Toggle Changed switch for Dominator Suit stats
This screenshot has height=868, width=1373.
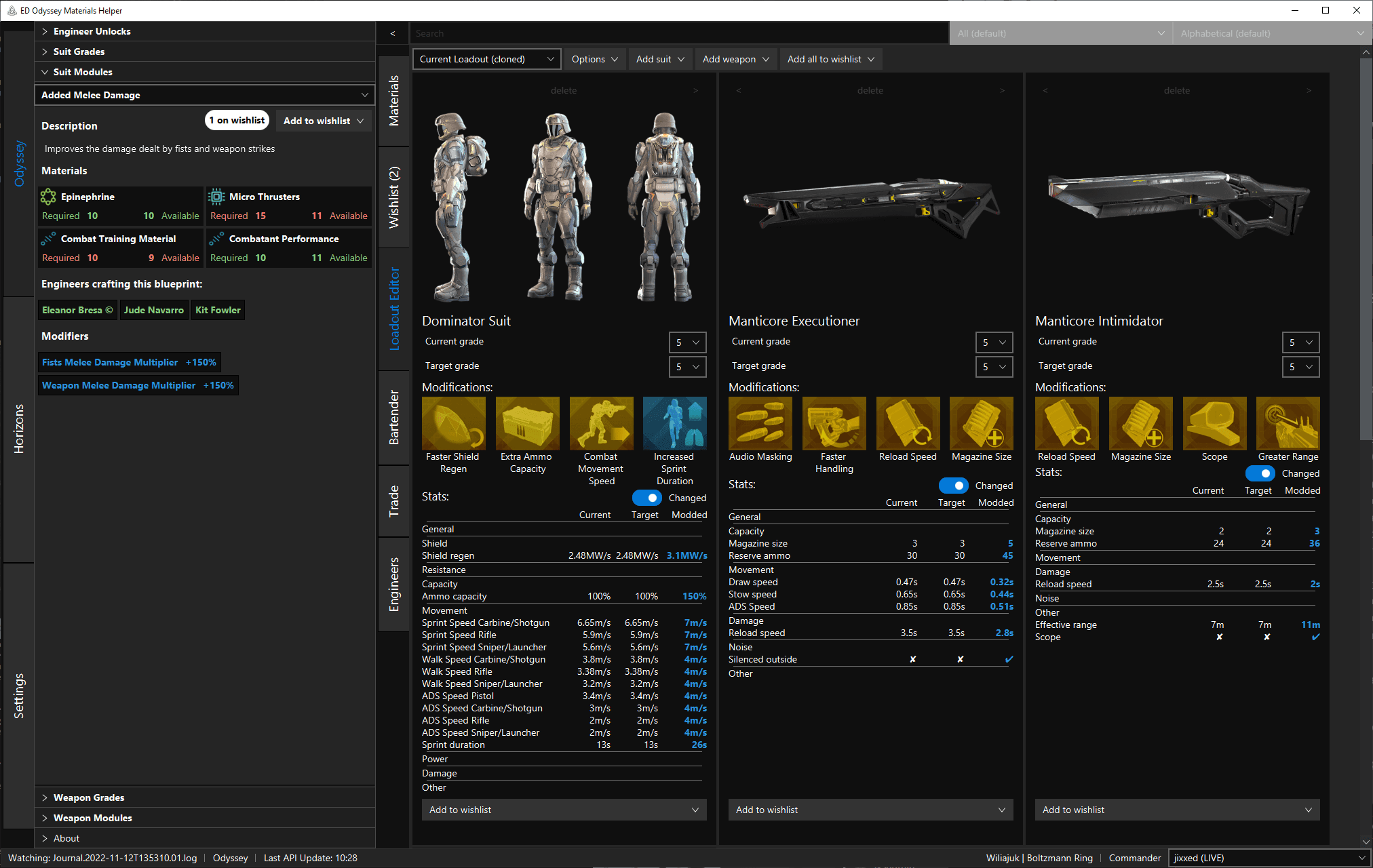coord(646,498)
